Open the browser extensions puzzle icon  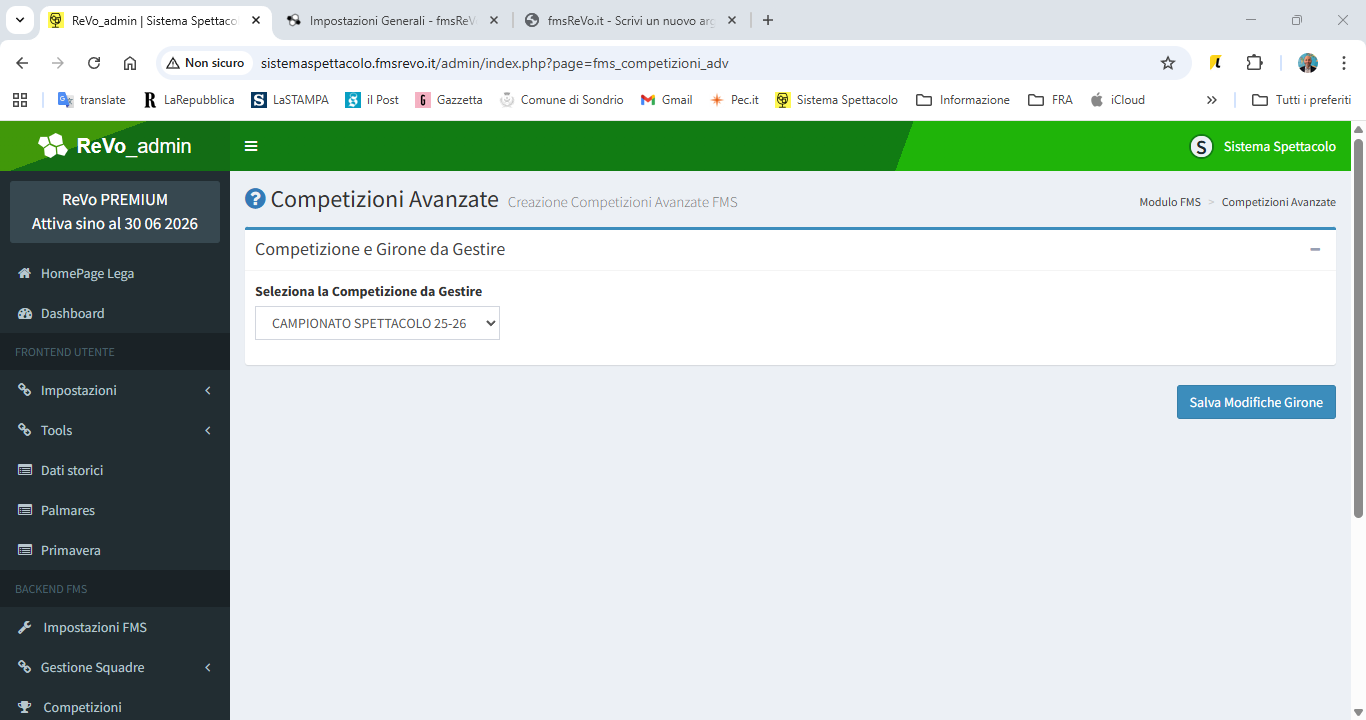tap(1254, 63)
